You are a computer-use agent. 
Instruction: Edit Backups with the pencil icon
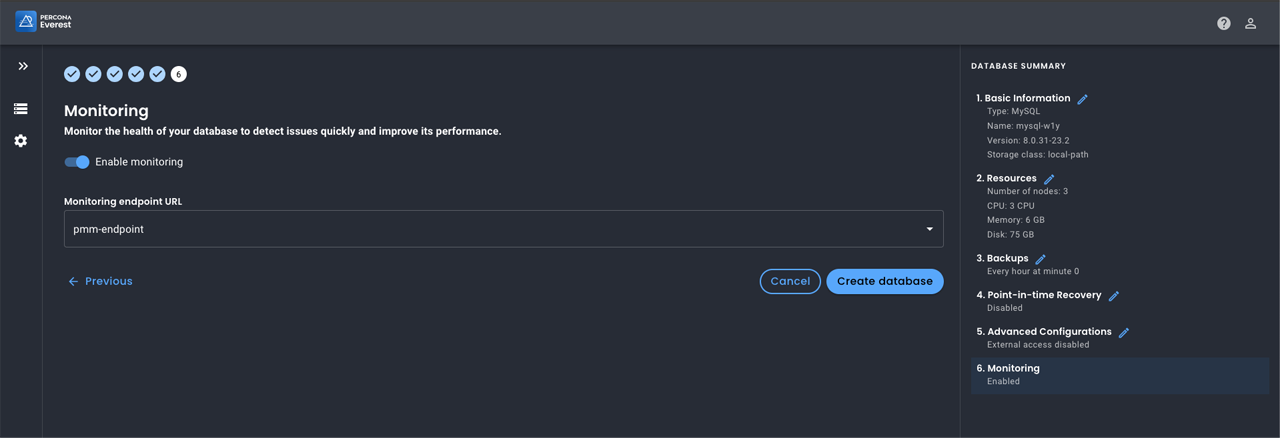click(1040, 259)
